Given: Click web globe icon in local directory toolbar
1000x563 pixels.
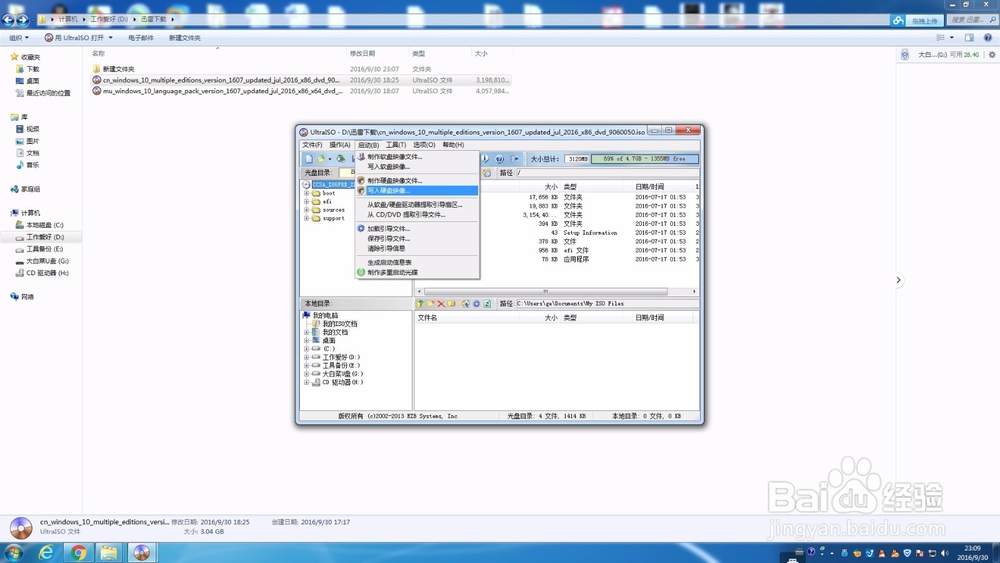Looking at the screenshot, I should pos(466,304).
